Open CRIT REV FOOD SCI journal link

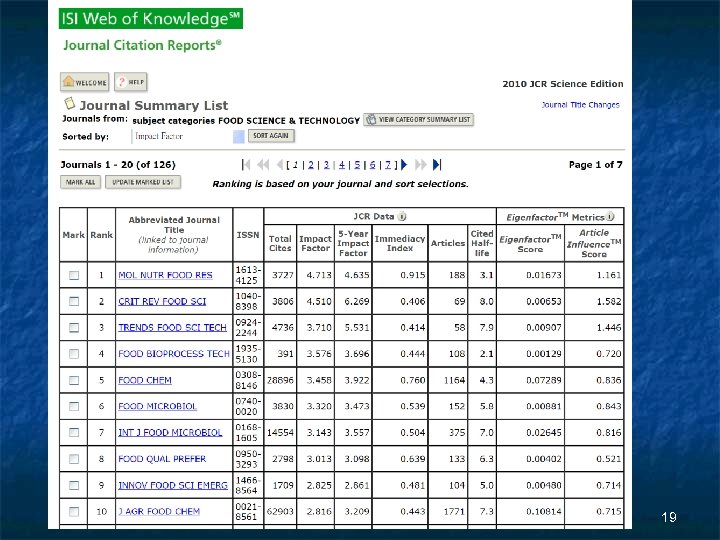(x=162, y=301)
